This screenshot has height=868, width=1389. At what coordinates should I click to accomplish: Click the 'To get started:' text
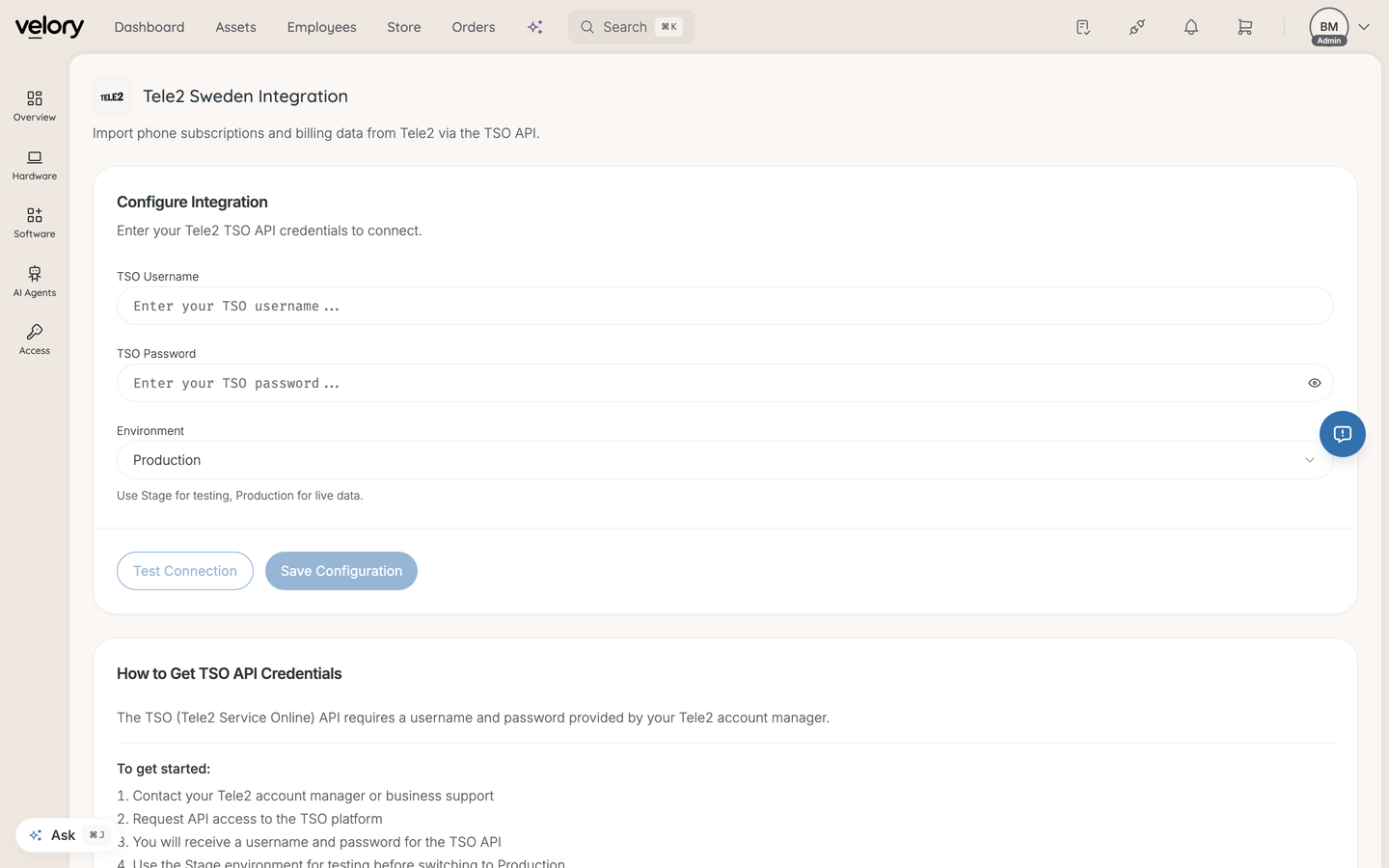[164, 769]
